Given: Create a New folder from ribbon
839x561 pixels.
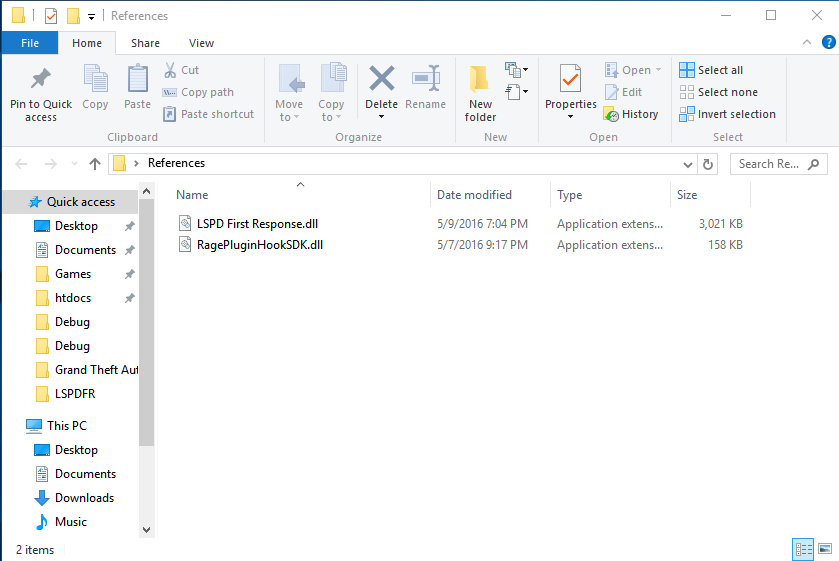Looking at the screenshot, I should (480, 93).
